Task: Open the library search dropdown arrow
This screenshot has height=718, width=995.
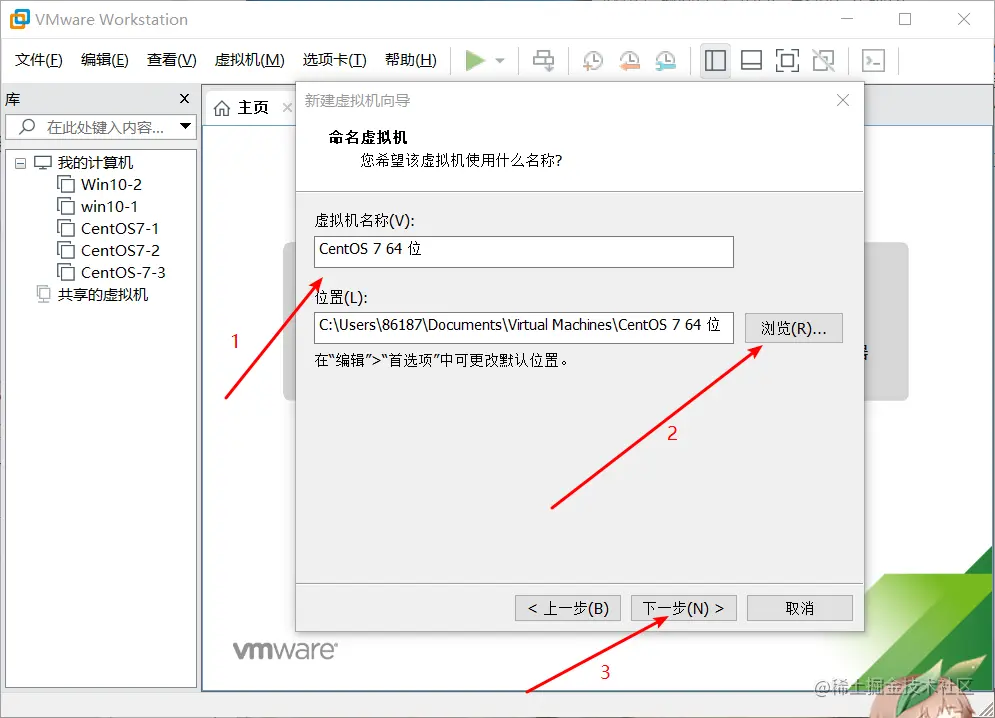Action: pyautogui.click(x=185, y=126)
